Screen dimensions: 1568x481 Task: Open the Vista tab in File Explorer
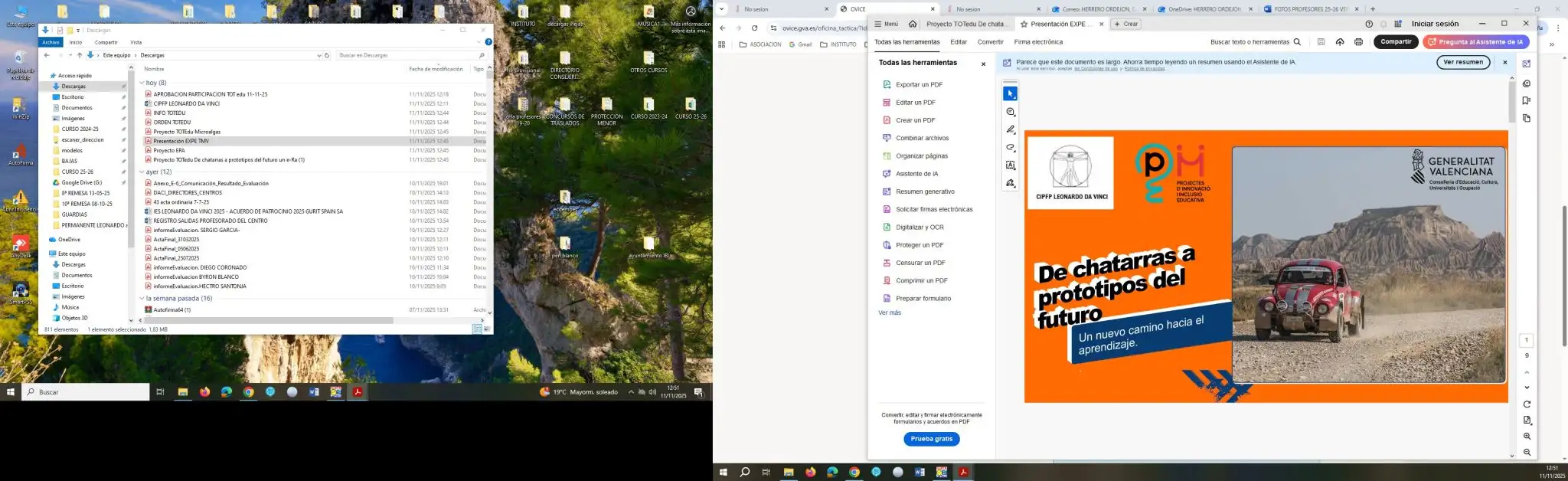136,42
